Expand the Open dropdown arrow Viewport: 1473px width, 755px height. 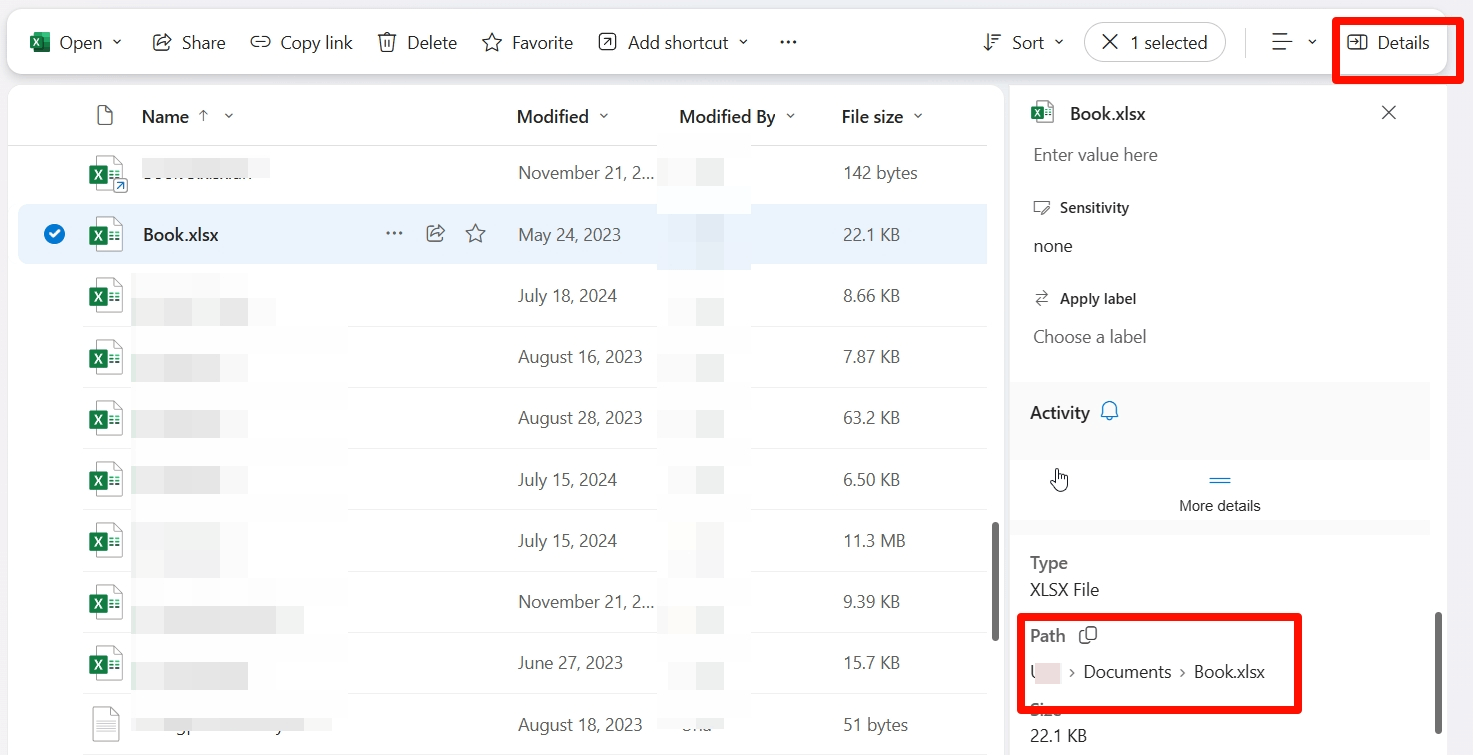[117, 42]
